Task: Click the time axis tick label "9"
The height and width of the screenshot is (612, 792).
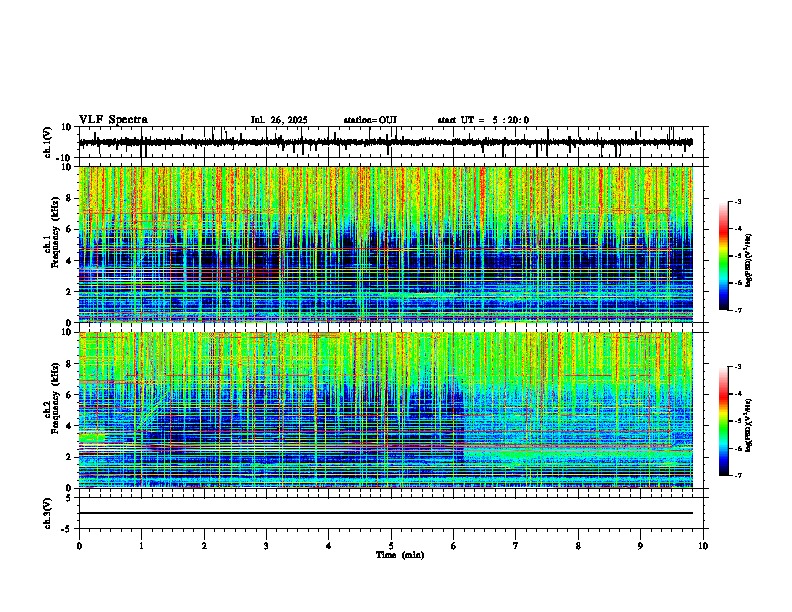Action: (x=640, y=546)
